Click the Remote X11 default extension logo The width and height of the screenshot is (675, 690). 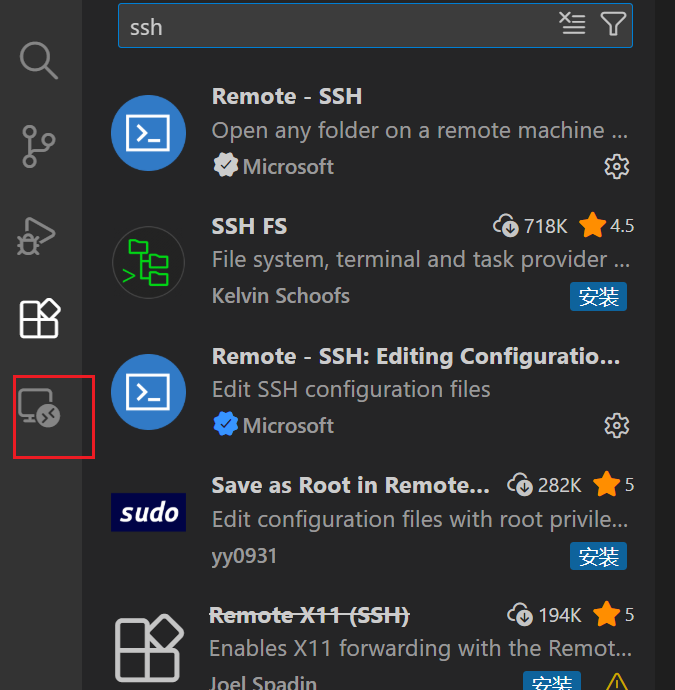click(149, 648)
